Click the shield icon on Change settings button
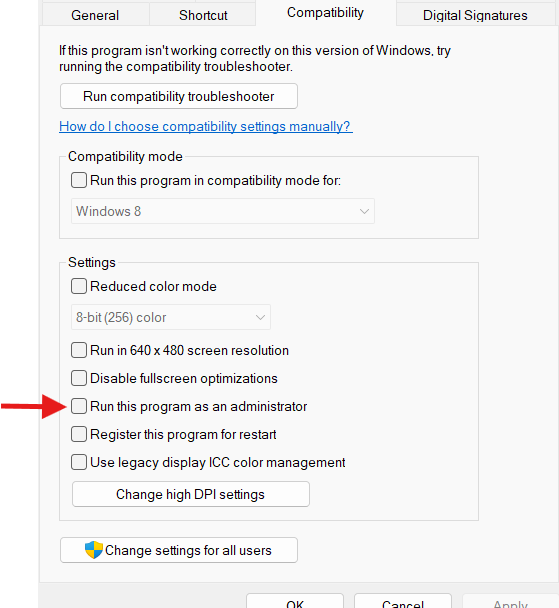Screen dimensions: 559x608 93,550
